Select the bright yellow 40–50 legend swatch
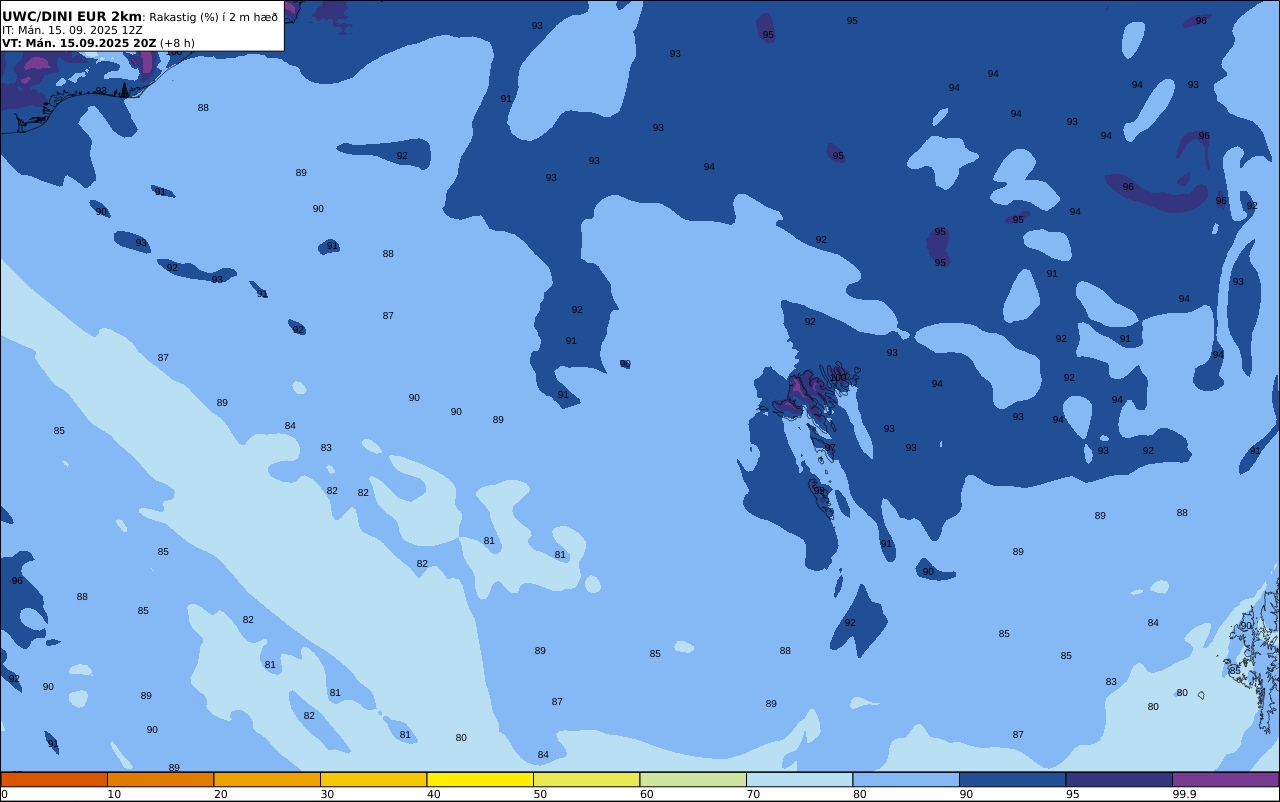Screen dimensions: 1280x802 tap(480, 779)
